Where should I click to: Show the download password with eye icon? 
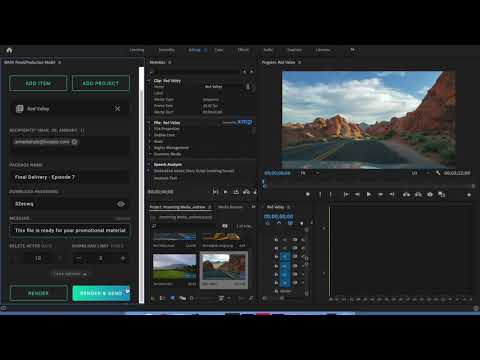tap(121, 204)
